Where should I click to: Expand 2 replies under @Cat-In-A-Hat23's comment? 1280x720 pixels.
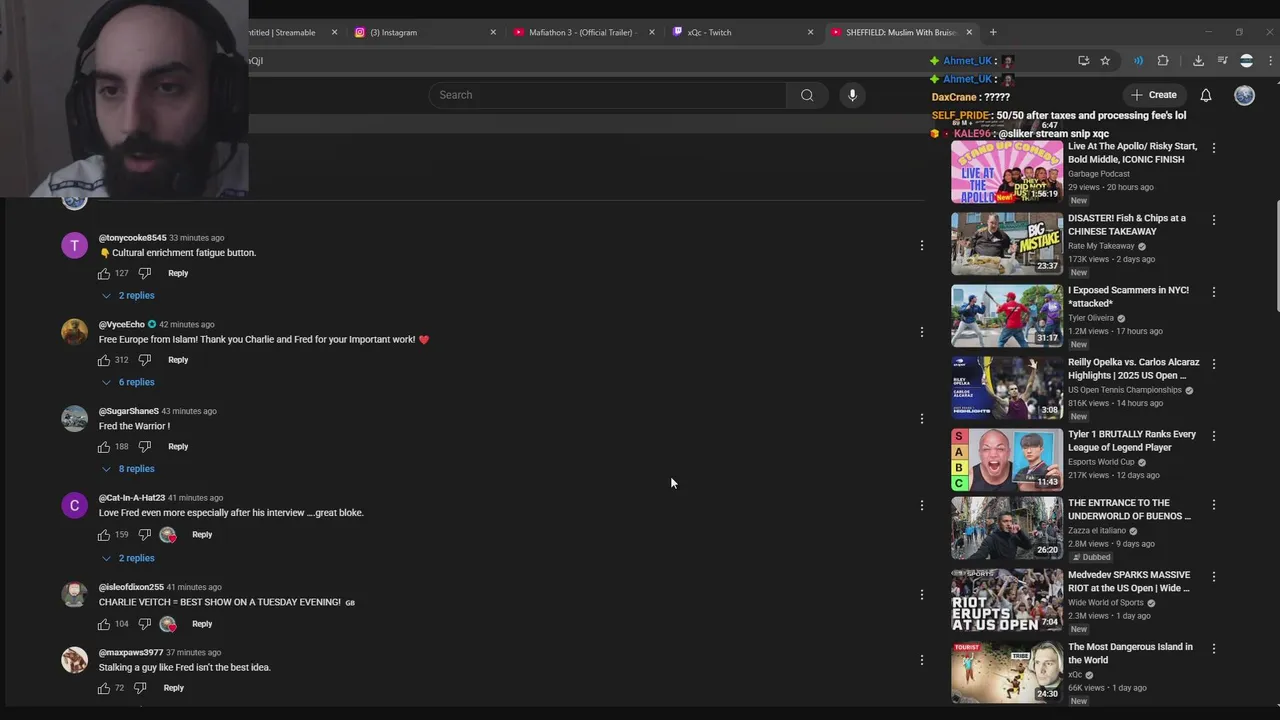click(x=128, y=558)
